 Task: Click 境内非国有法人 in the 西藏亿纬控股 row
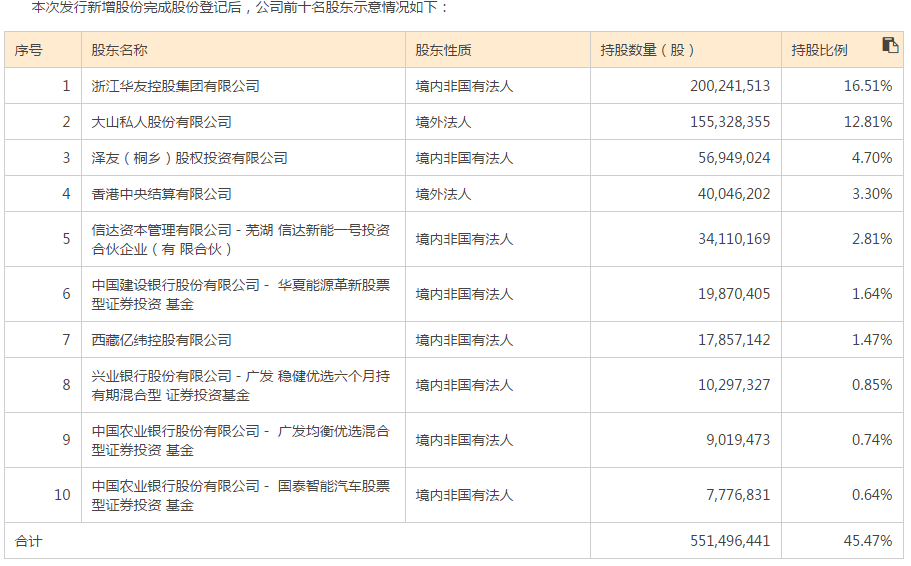(x=464, y=340)
